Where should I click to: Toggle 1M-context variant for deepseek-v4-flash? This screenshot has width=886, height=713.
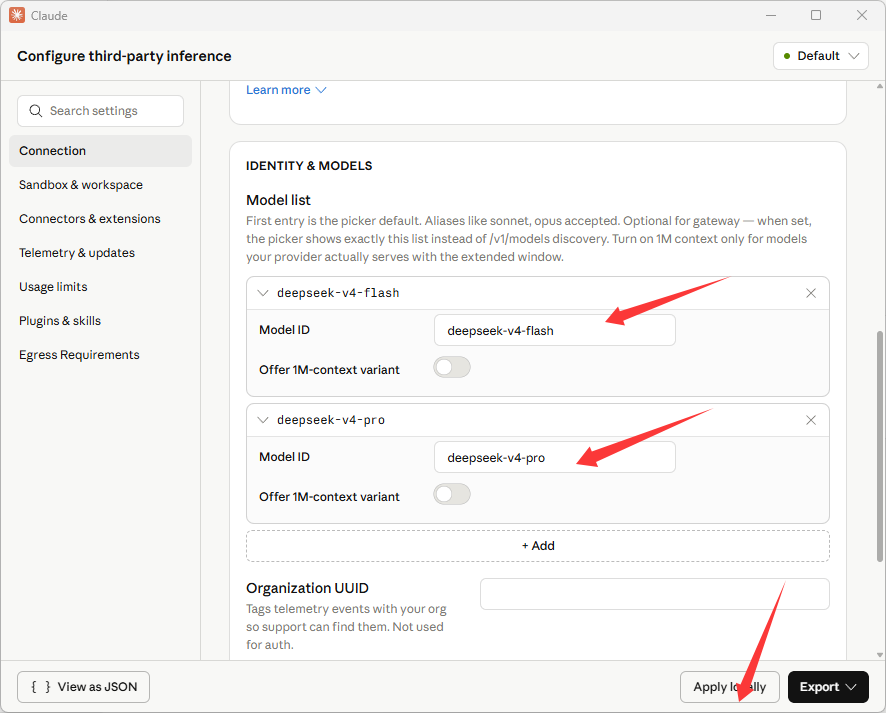[x=452, y=367]
